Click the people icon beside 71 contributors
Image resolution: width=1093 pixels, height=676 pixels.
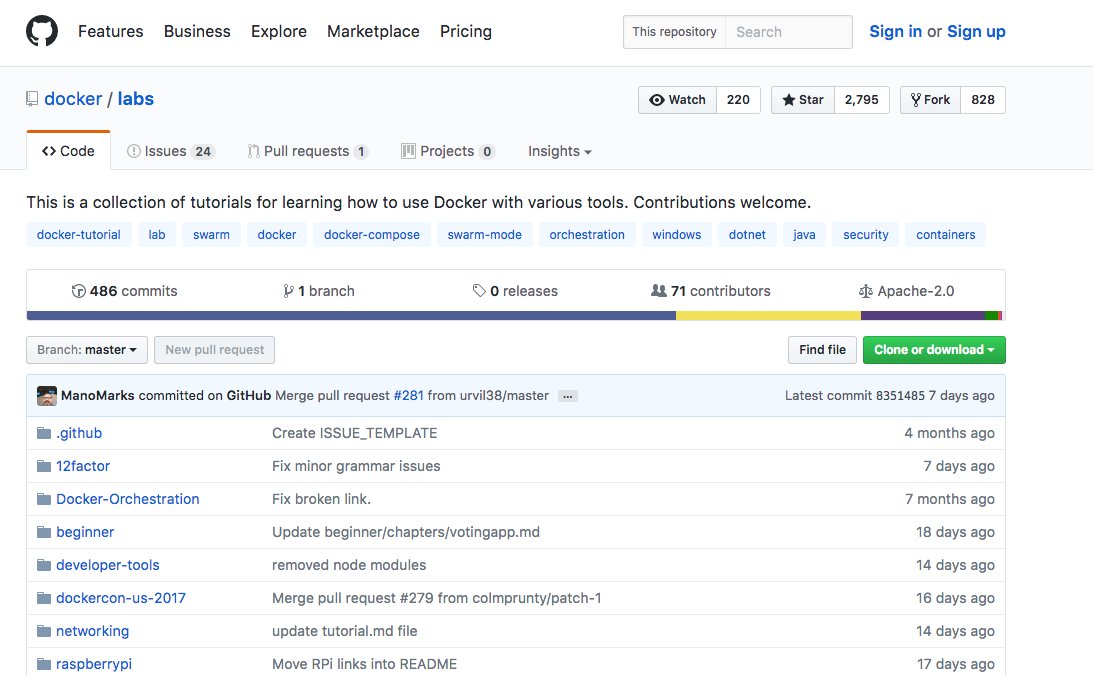point(659,291)
